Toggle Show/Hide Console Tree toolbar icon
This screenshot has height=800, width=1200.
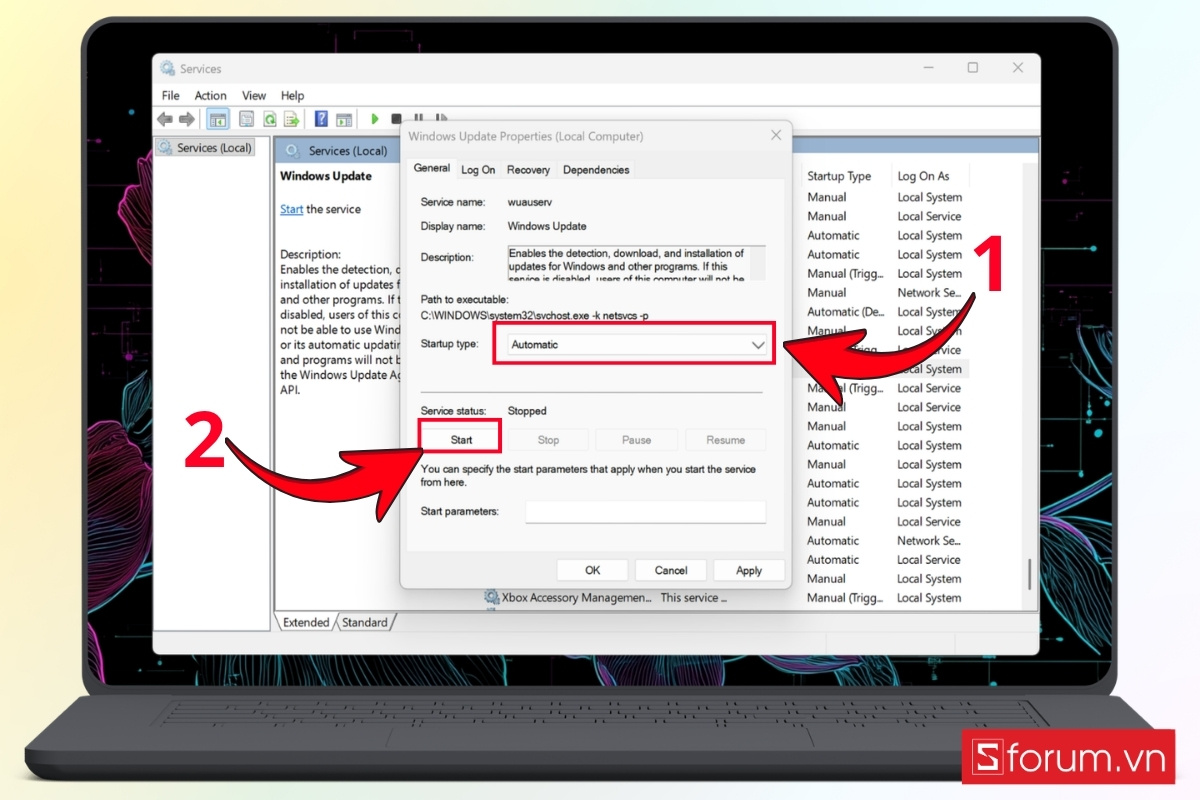pos(217,119)
